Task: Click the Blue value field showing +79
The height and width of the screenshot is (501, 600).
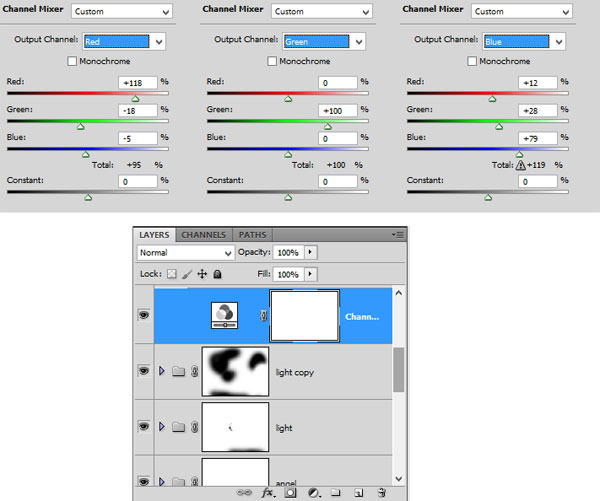Action: click(x=538, y=138)
